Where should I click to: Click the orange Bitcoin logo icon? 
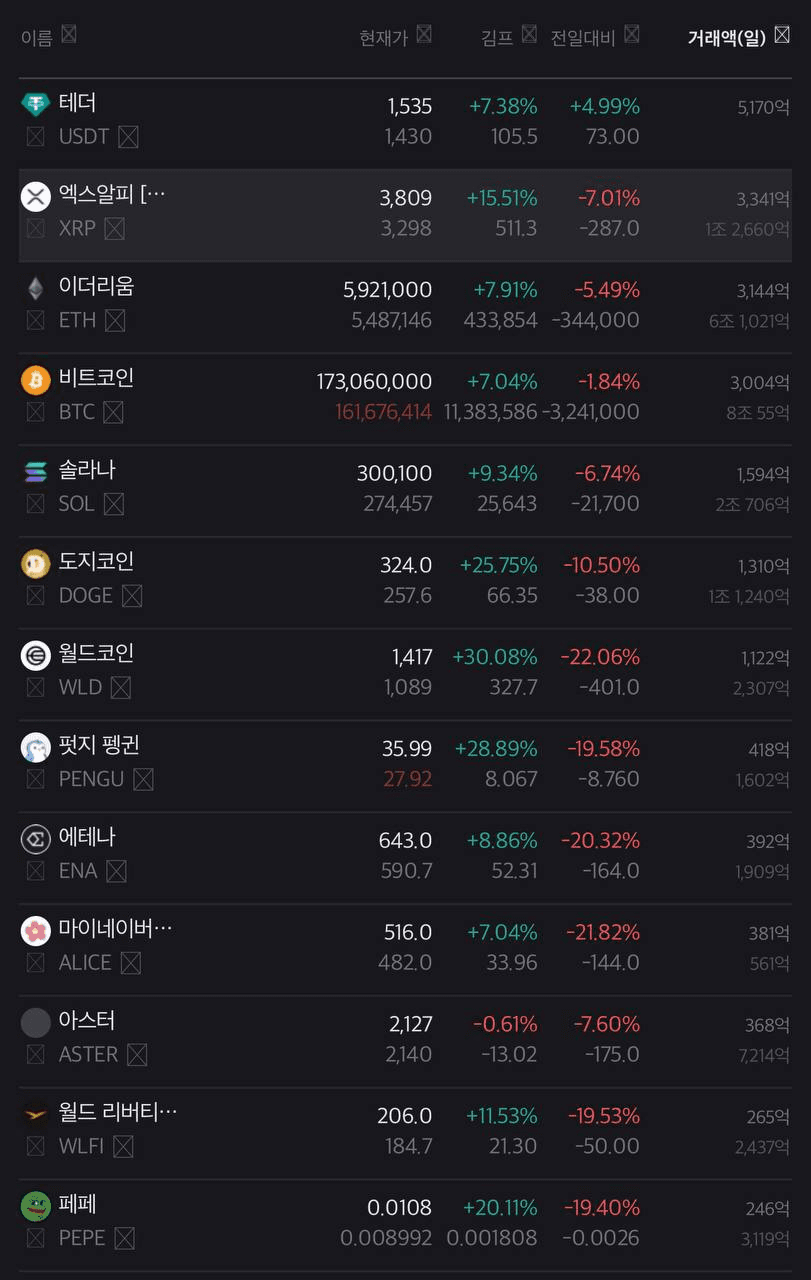click(36, 380)
